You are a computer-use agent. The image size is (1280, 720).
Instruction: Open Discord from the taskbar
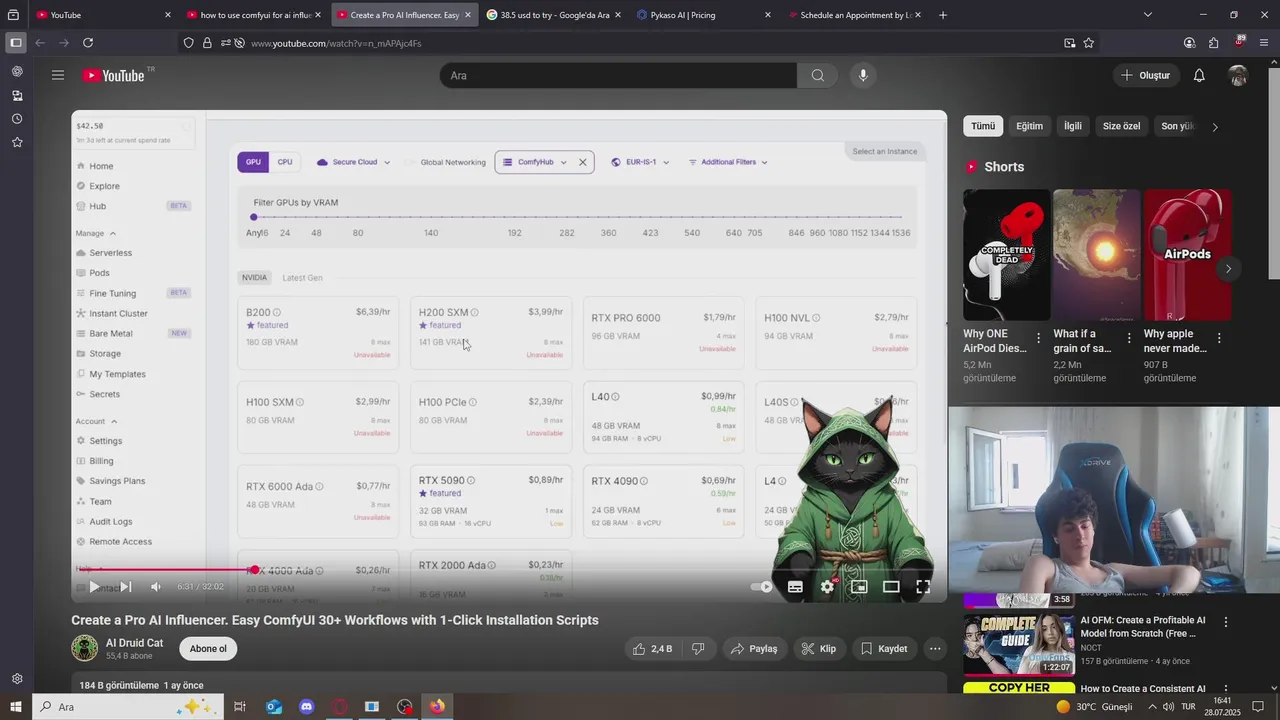pyautogui.click(x=307, y=707)
